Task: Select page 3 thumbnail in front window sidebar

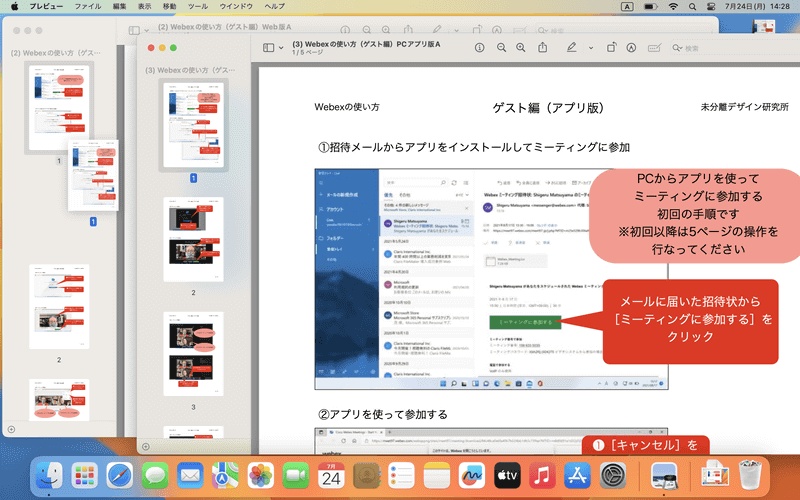Action: [193, 354]
